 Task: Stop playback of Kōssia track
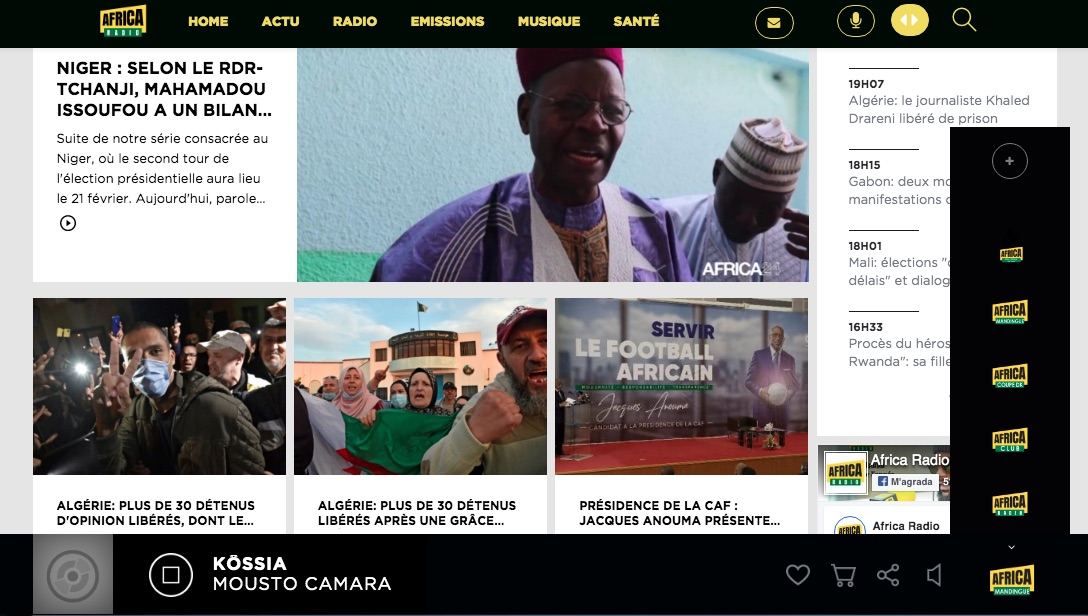(171, 575)
